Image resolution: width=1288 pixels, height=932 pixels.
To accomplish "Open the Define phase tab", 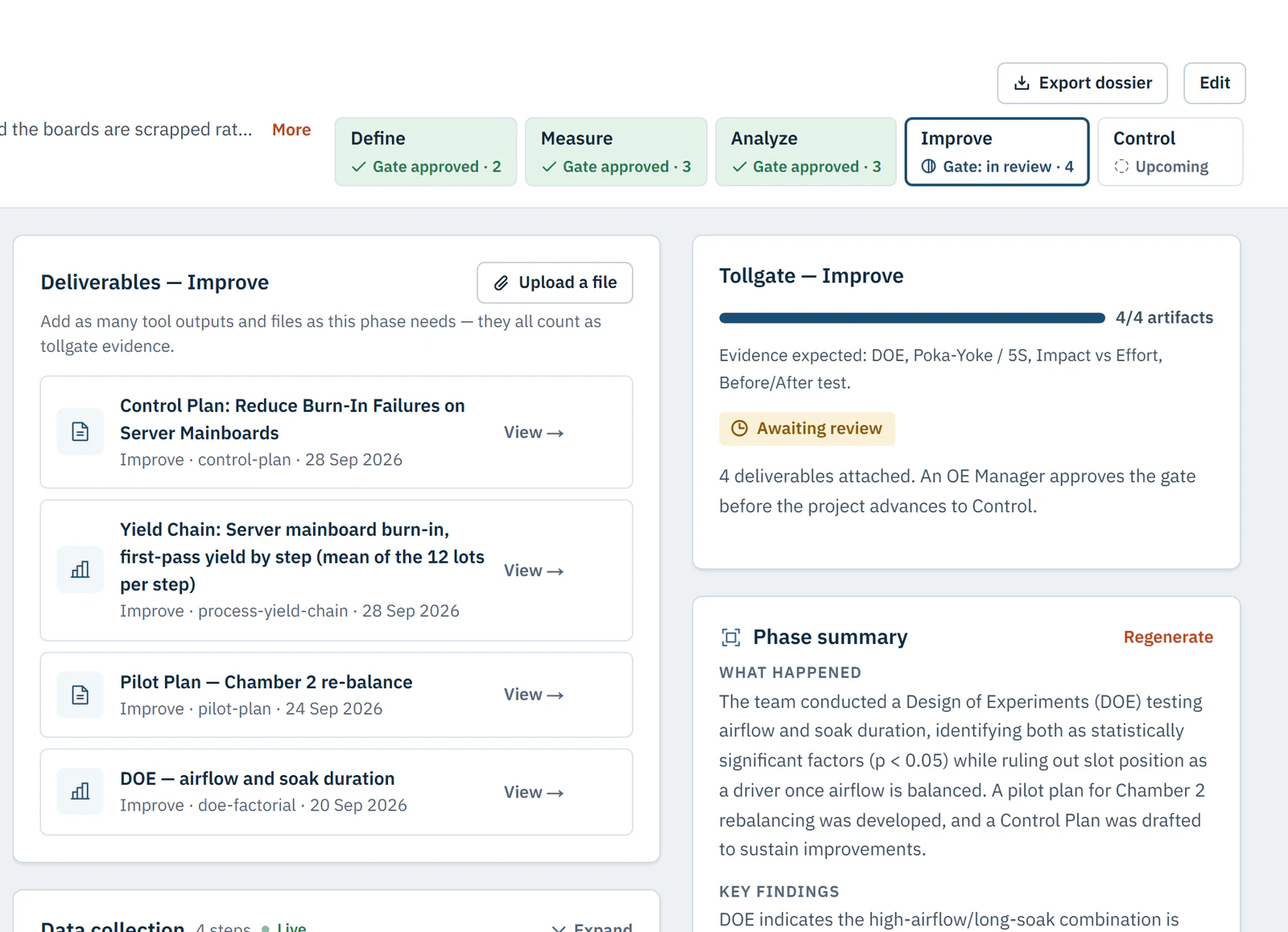I will click(x=426, y=152).
